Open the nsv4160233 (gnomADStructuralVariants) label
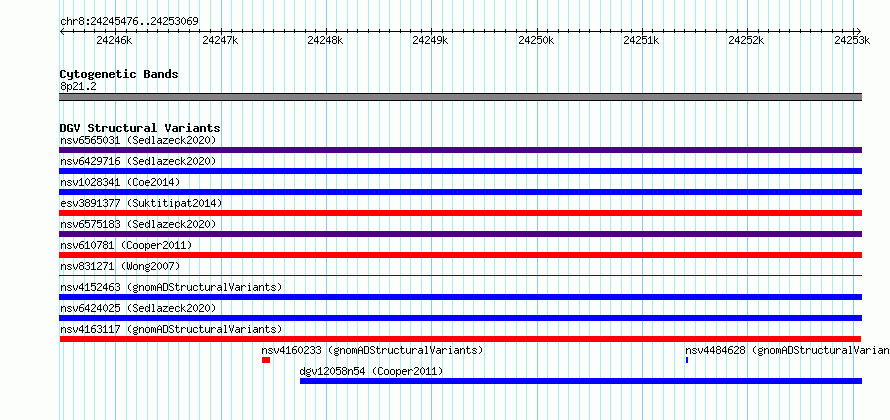This screenshot has height=420, width=890. pyautogui.click(x=372, y=350)
